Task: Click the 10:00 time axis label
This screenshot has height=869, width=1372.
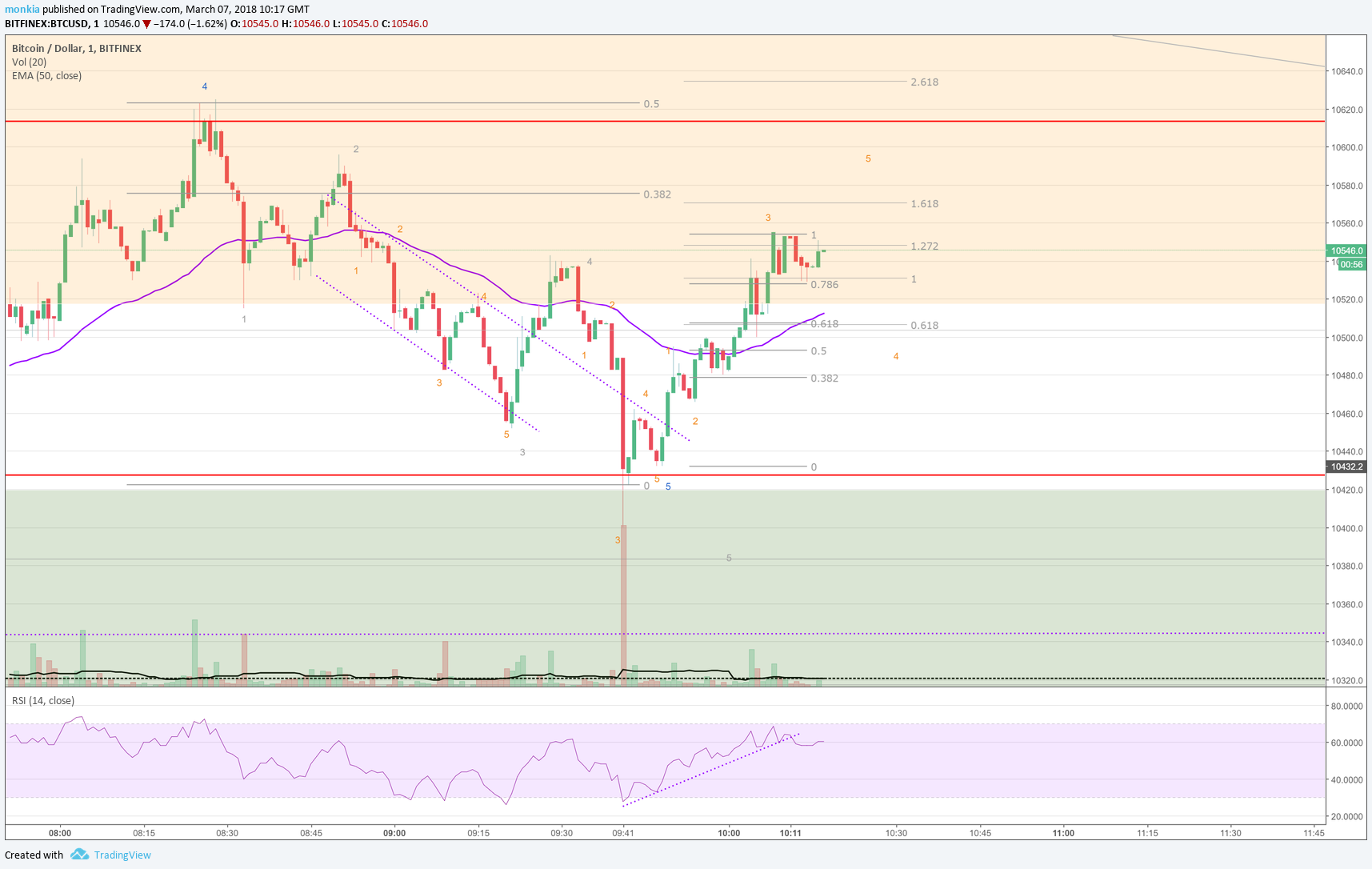Action: 729,833
